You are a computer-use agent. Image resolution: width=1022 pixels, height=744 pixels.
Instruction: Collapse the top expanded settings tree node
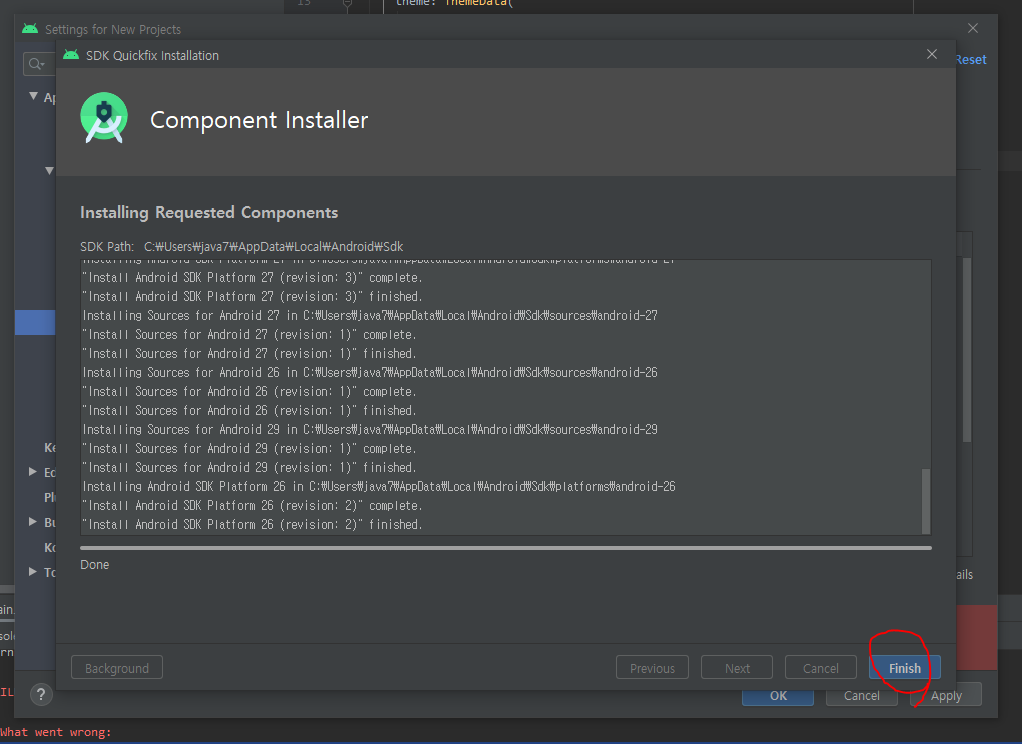point(33,96)
